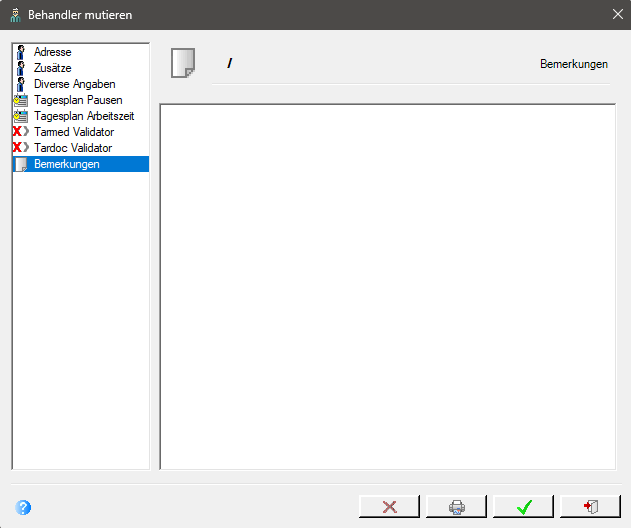Click the Tagesplan Pausen calendar icon
Viewport: 631px width, 528px height.
[x=21, y=100]
